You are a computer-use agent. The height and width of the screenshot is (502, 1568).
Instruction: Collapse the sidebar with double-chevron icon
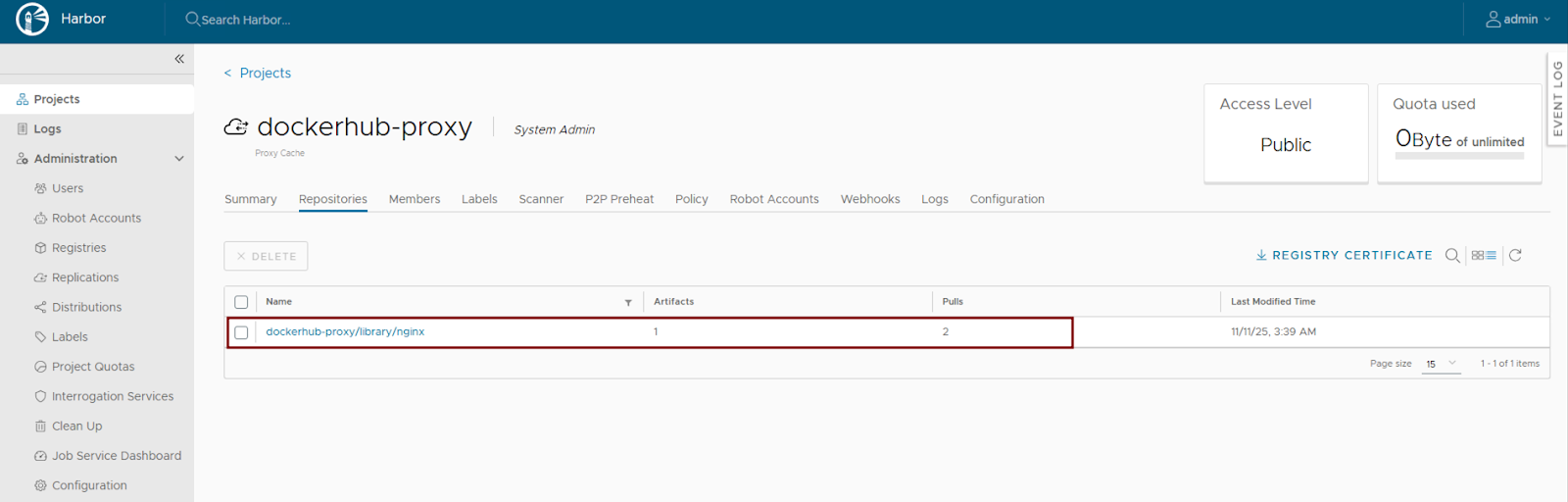[x=179, y=59]
